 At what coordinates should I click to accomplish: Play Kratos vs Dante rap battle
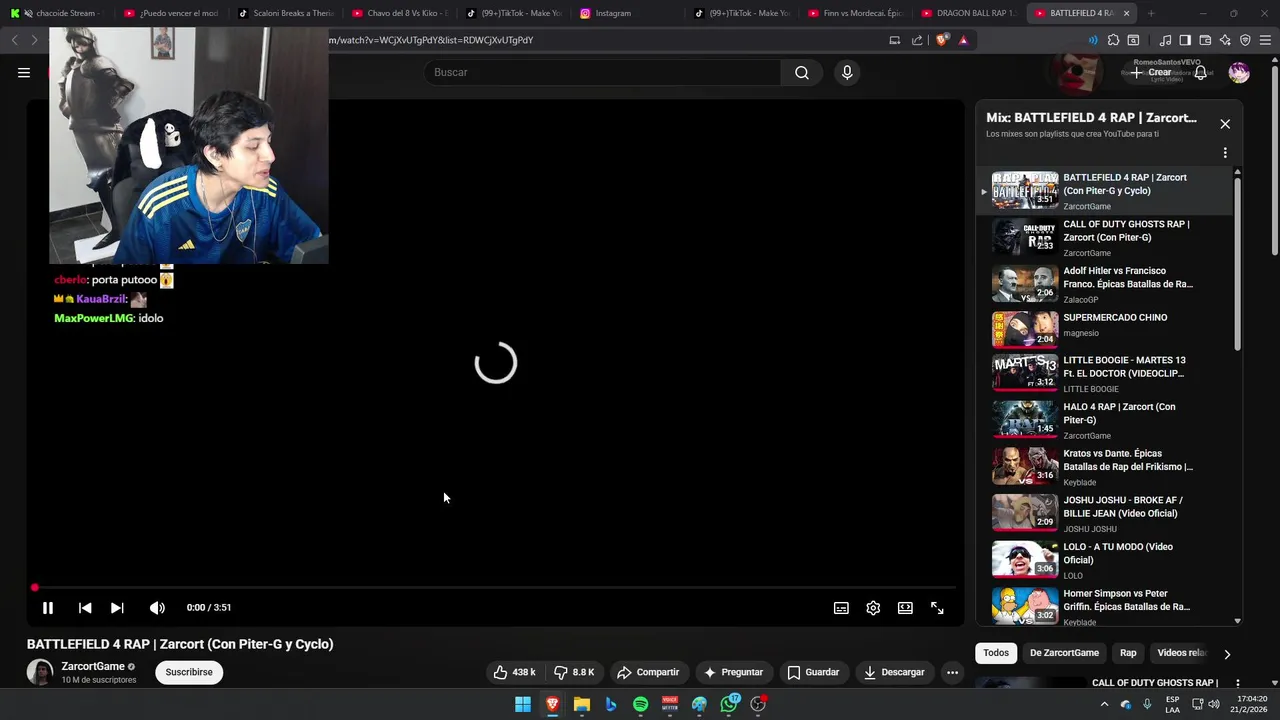point(1104,467)
